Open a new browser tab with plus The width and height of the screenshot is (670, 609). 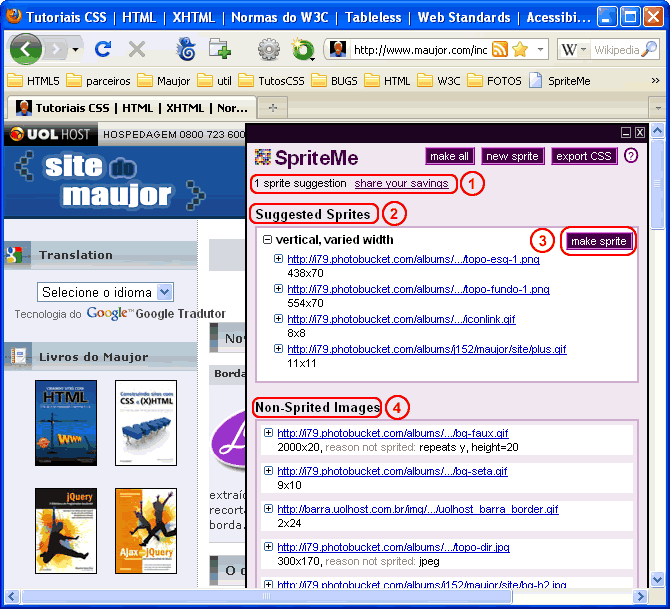(x=273, y=107)
